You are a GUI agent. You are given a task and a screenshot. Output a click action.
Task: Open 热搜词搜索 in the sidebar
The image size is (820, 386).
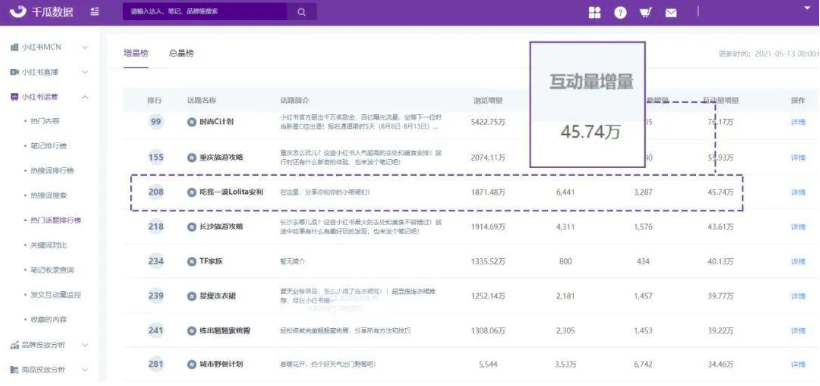49,195
